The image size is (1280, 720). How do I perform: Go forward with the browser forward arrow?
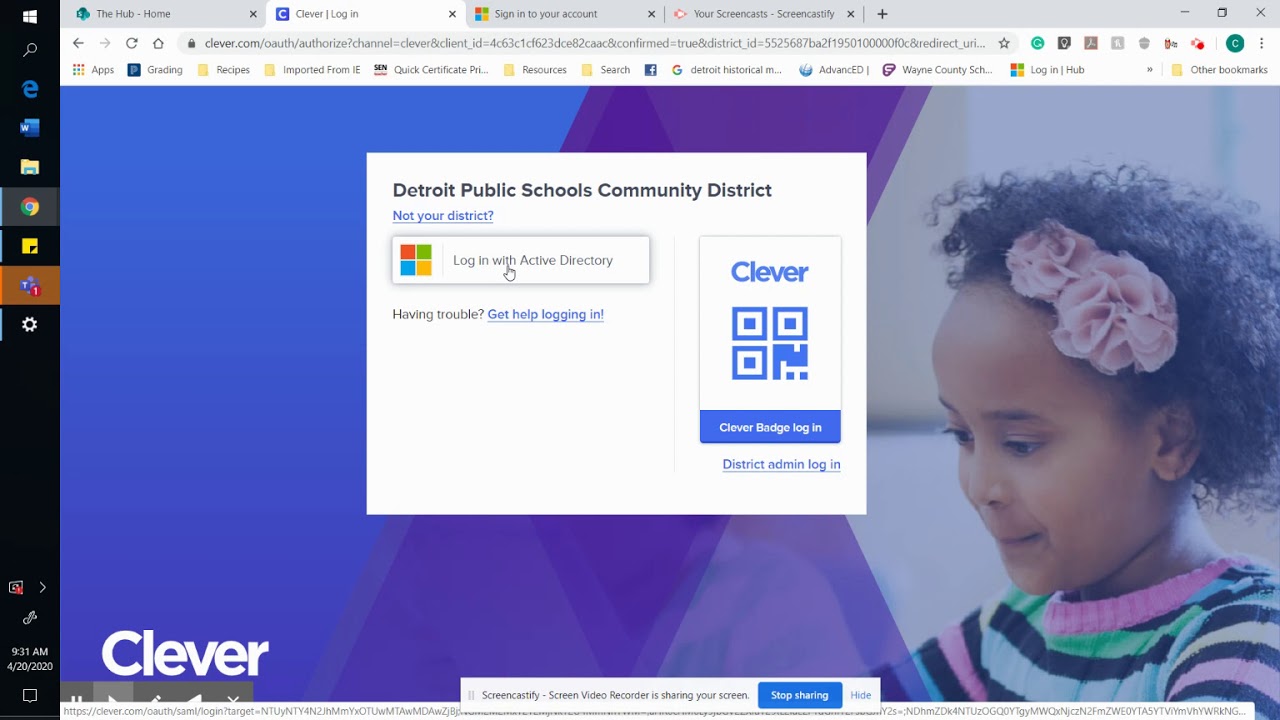105,43
